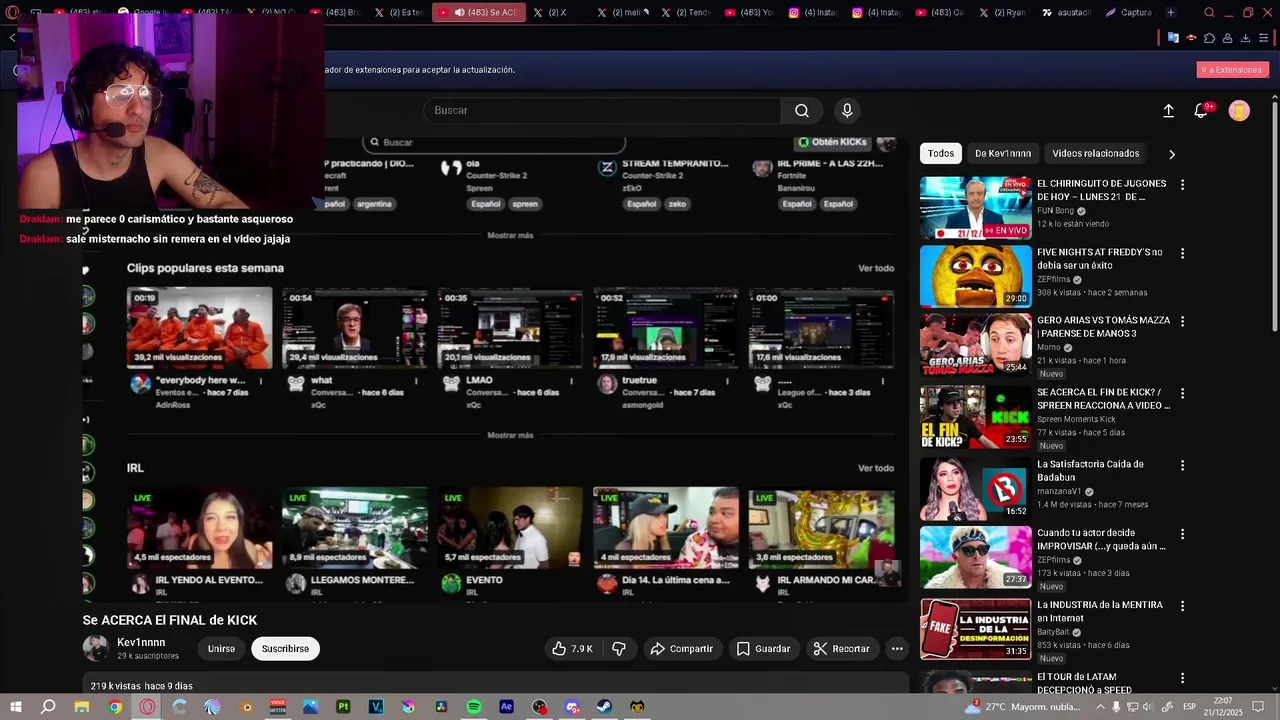
Task: Open Opera downloads icon in toolbar
Action: (x=1245, y=38)
